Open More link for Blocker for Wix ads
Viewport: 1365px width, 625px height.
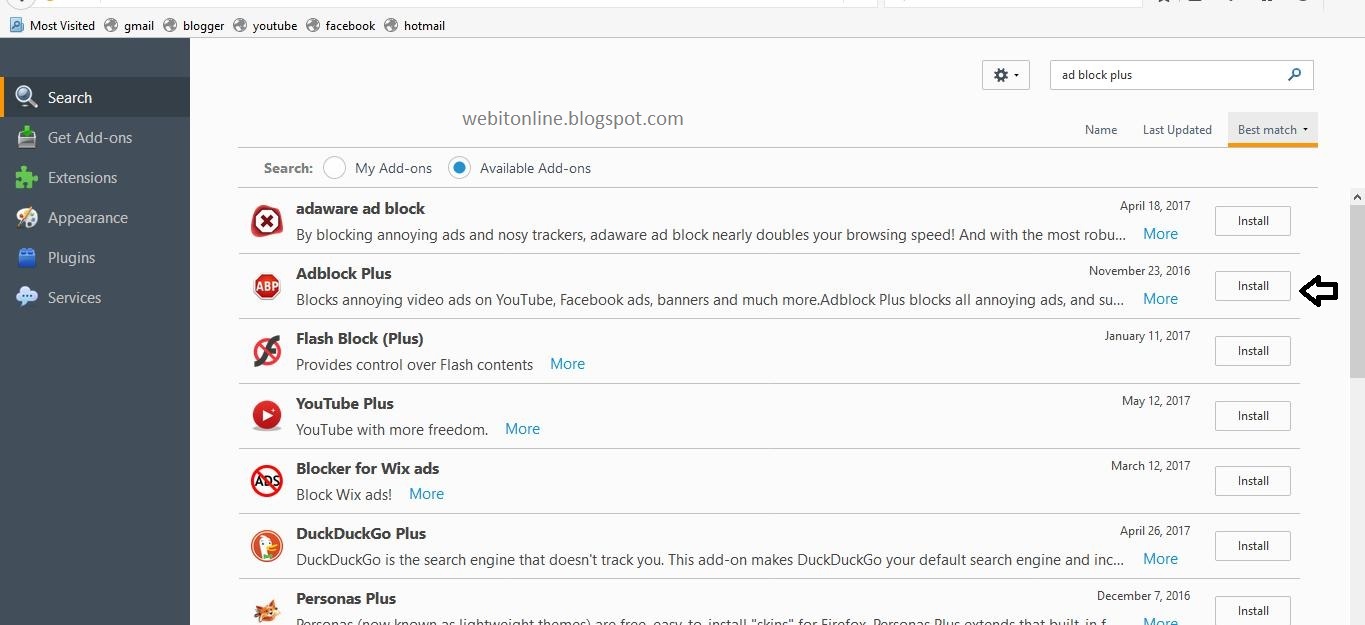[x=426, y=494]
